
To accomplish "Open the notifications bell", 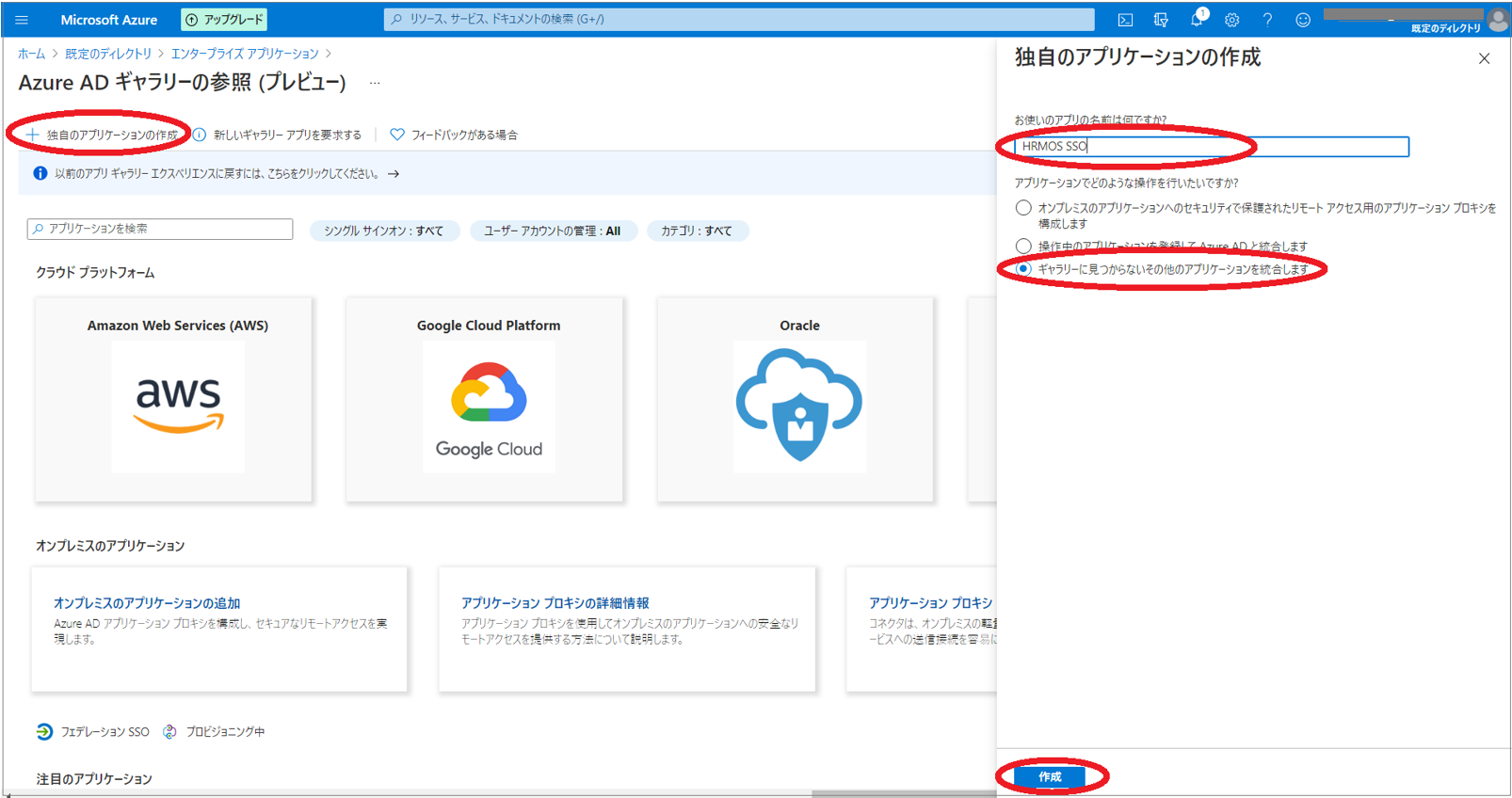I will click(1197, 20).
